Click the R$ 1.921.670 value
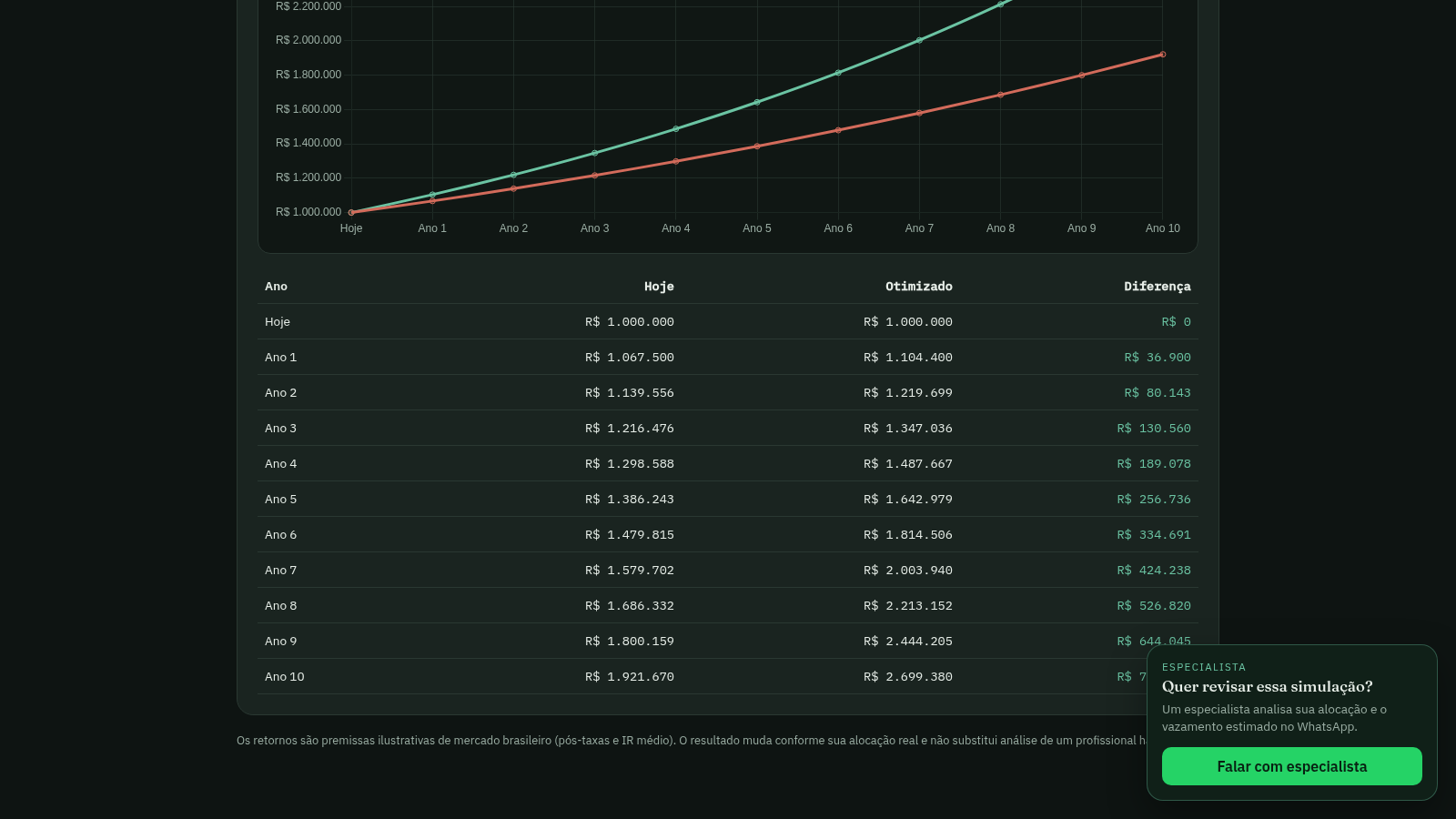 click(x=630, y=676)
